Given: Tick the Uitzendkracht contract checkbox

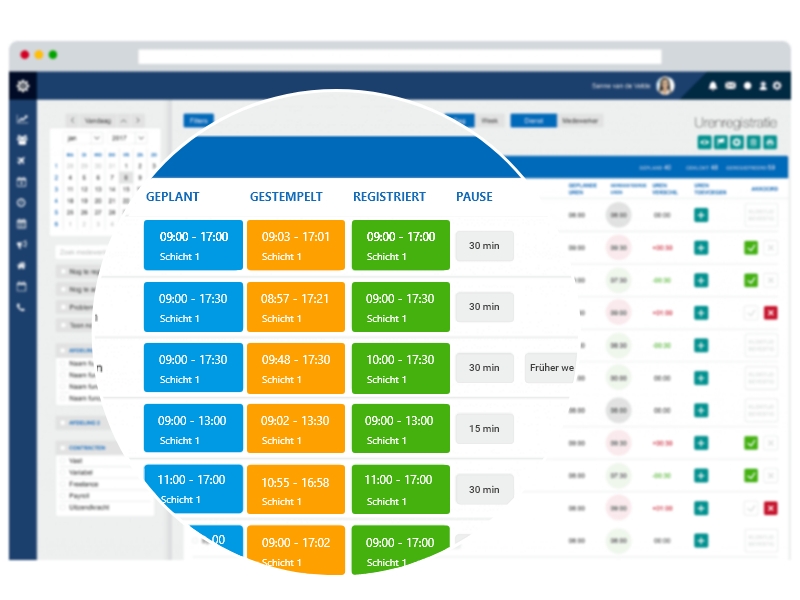Looking at the screenshot, I should (x=63, y=507).
